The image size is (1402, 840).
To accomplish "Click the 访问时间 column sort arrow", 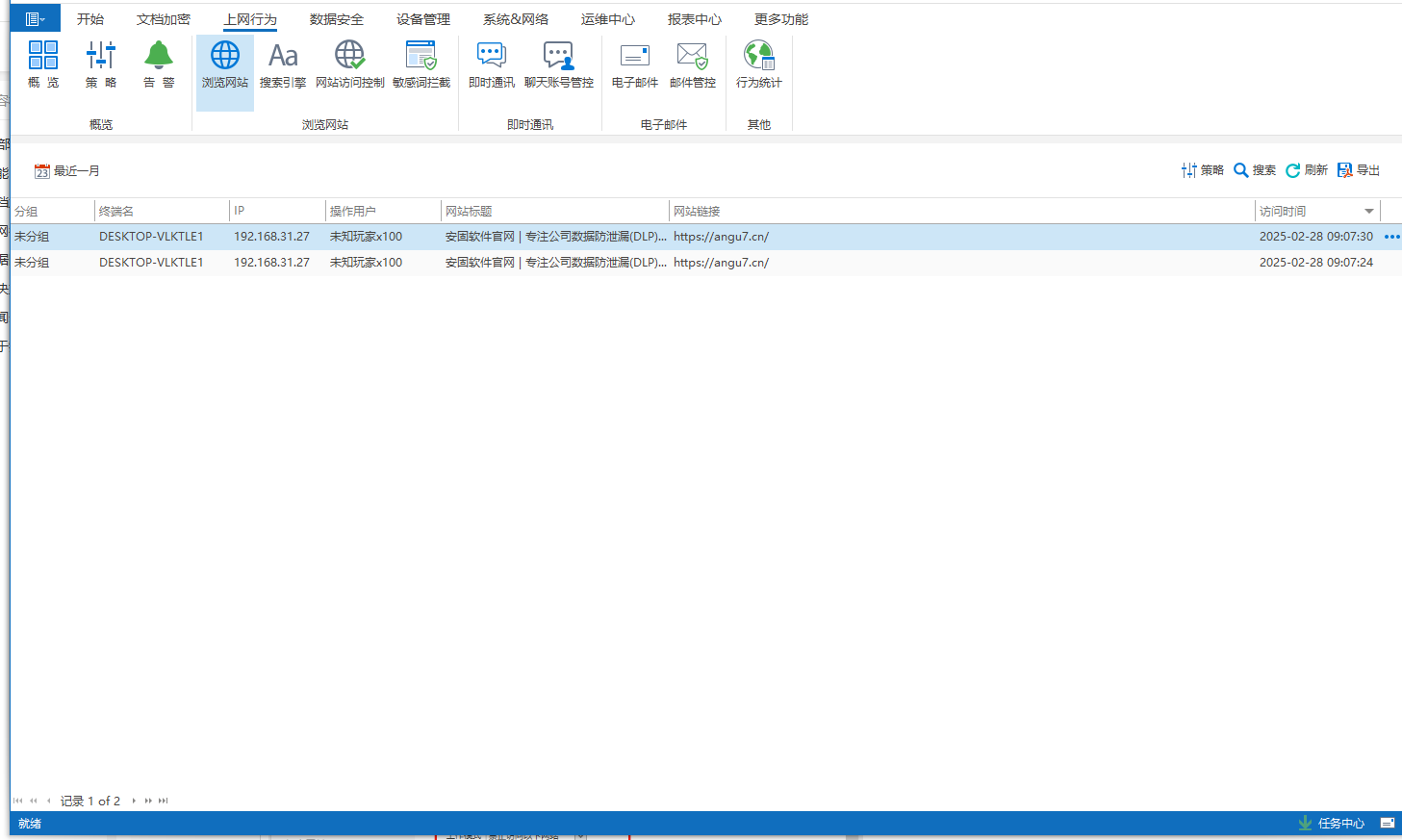I will [1368, 212].
